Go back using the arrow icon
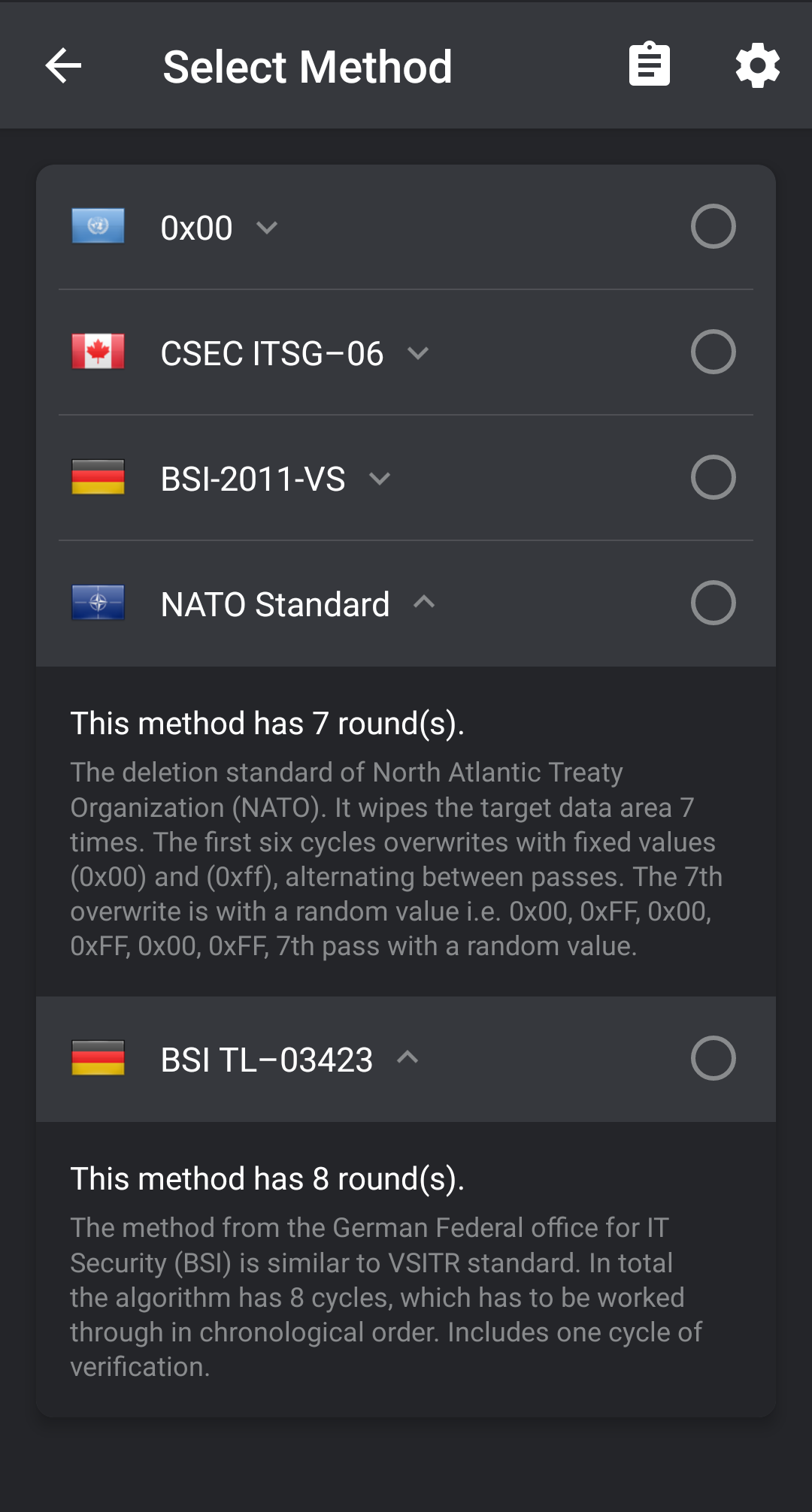The height and width of the screenshot is (1512, 812). [63, 65]
